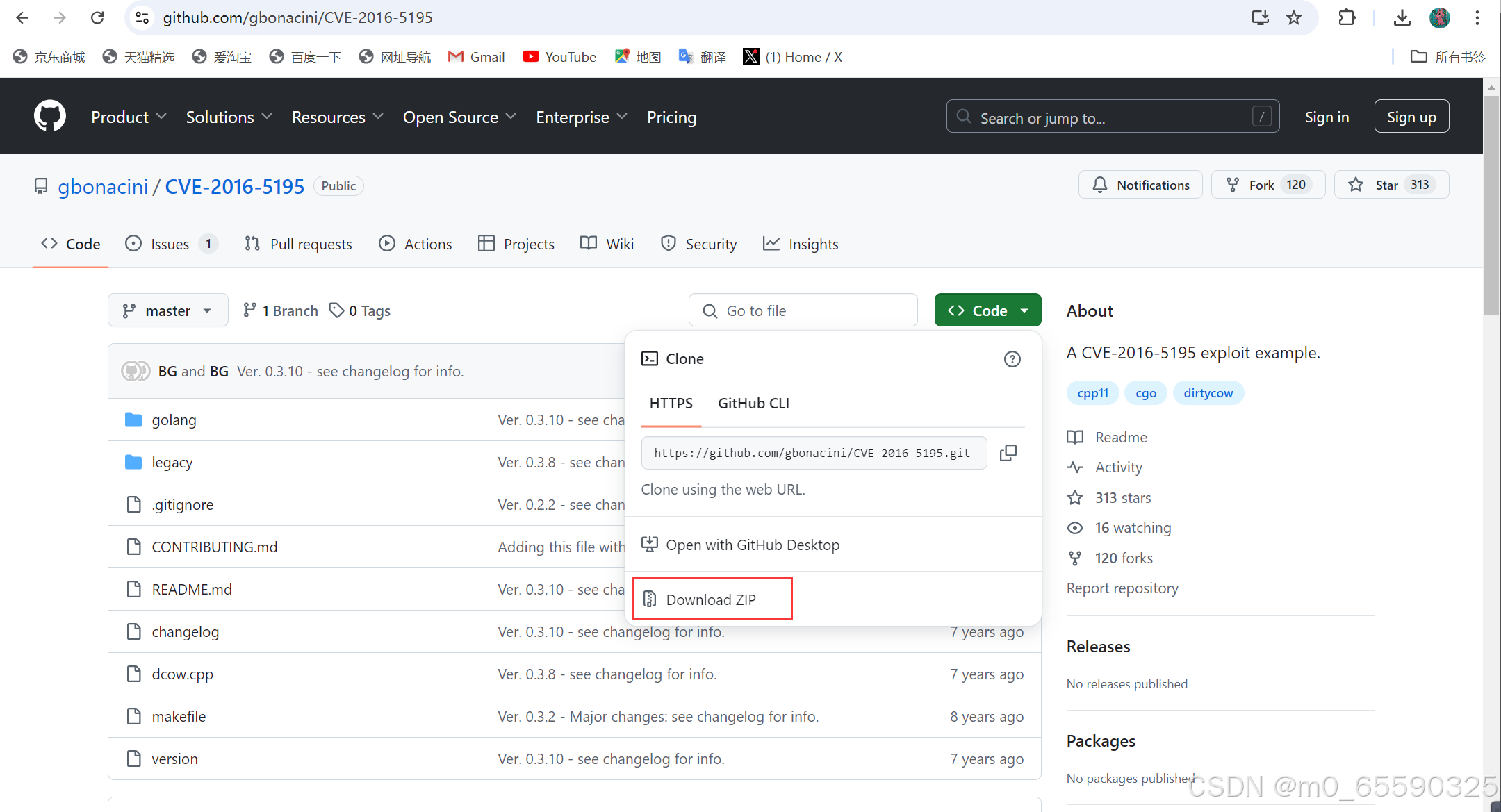Click the GitHub logo home icon
The image size is (1501, 812).
click(x=50, y=116)
